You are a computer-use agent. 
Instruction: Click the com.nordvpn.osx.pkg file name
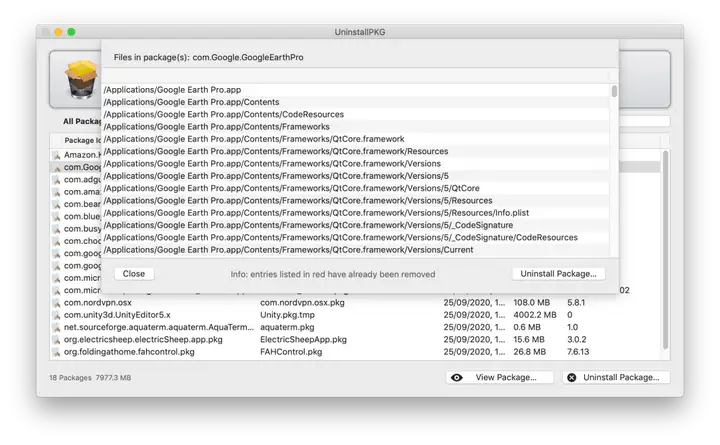[x=302, y=303]
